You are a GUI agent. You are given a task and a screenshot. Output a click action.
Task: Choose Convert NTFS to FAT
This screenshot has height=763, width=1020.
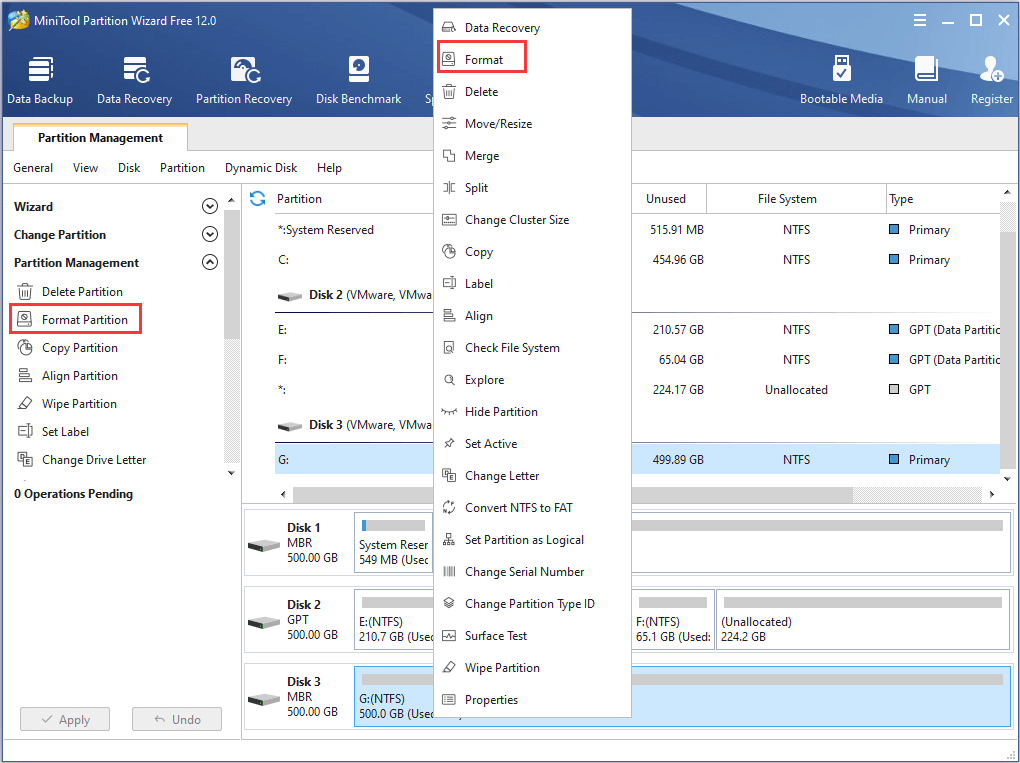[532, 507]
